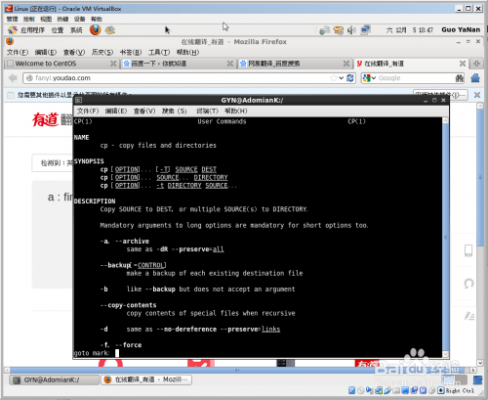Open the search engine selector dropdown

[369, 78]
